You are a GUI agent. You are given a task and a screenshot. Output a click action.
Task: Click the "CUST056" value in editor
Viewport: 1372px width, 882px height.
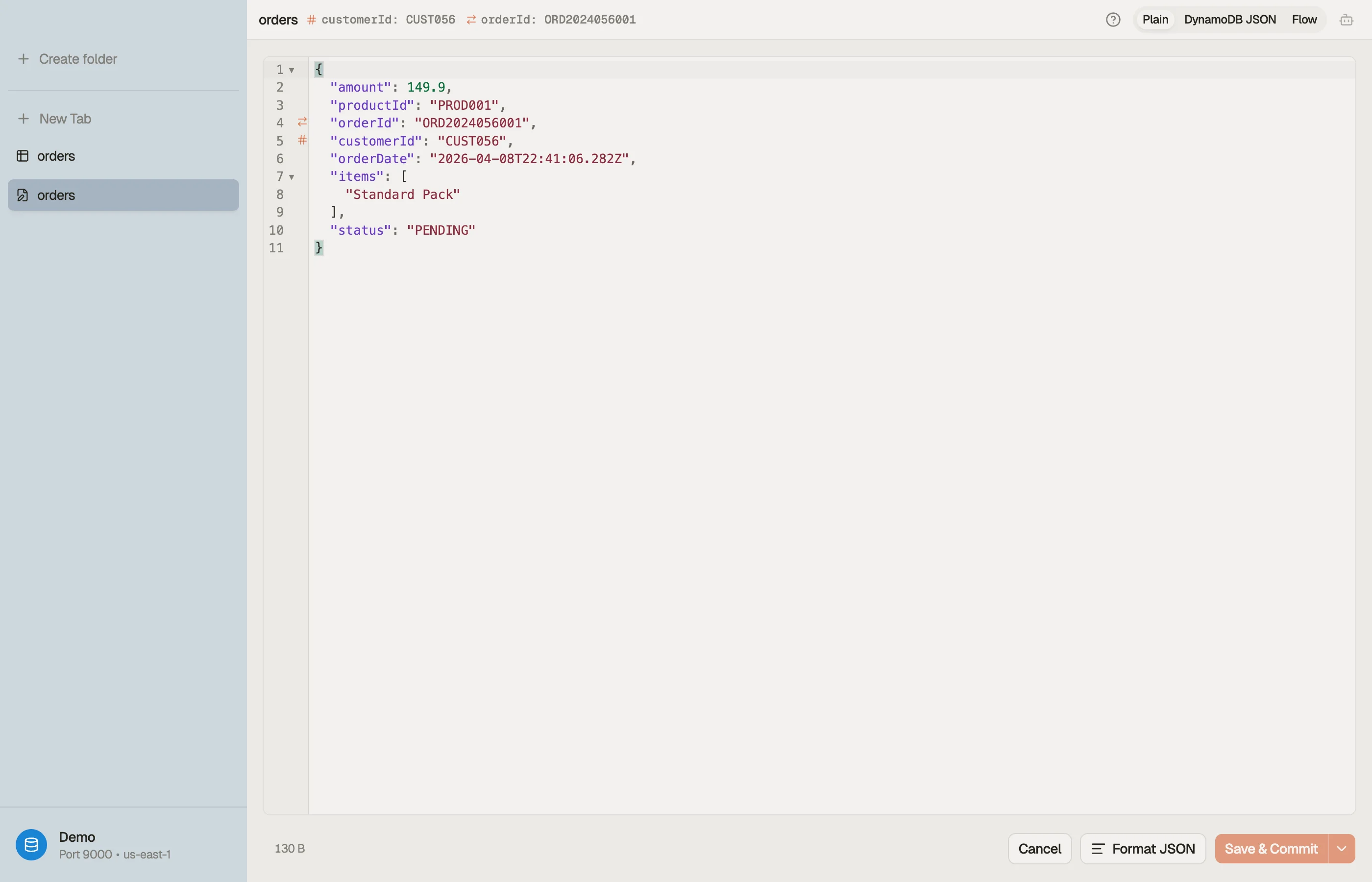[472, 141]
